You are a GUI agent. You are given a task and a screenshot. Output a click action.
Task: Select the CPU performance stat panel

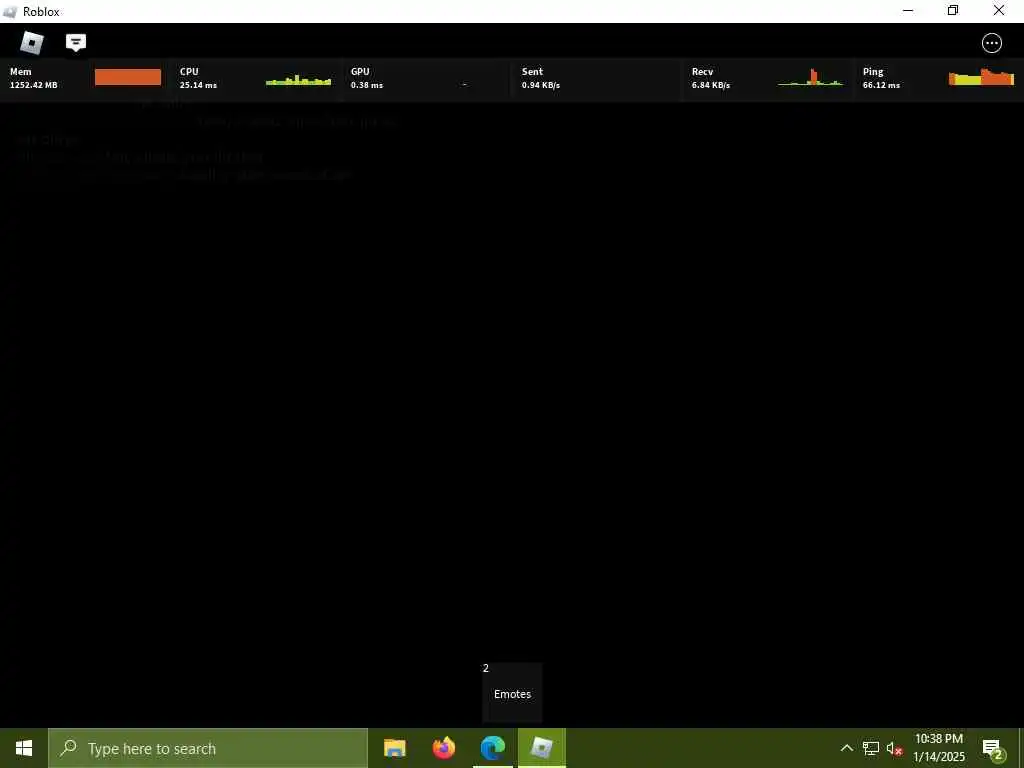tap(255, 78)
